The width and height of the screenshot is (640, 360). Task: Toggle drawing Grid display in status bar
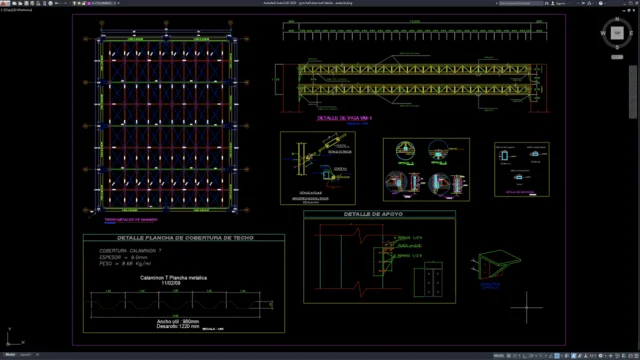point(509,356)
